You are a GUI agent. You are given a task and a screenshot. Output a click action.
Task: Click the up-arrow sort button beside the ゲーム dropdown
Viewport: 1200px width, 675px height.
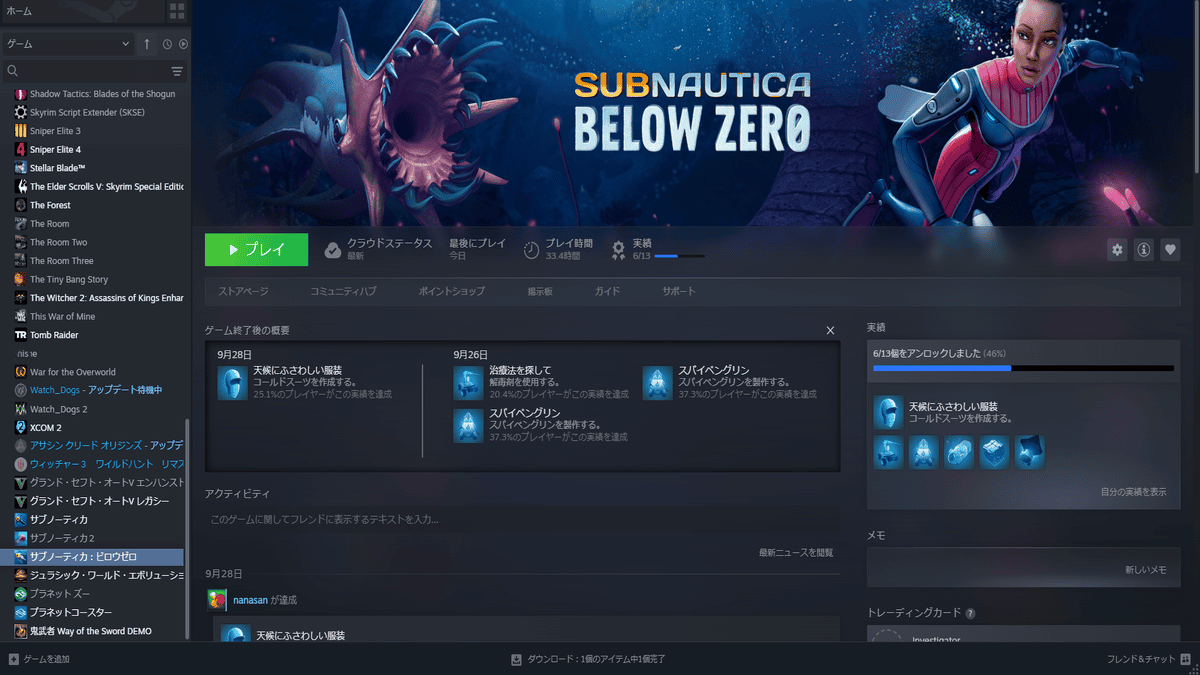[147, 44]
